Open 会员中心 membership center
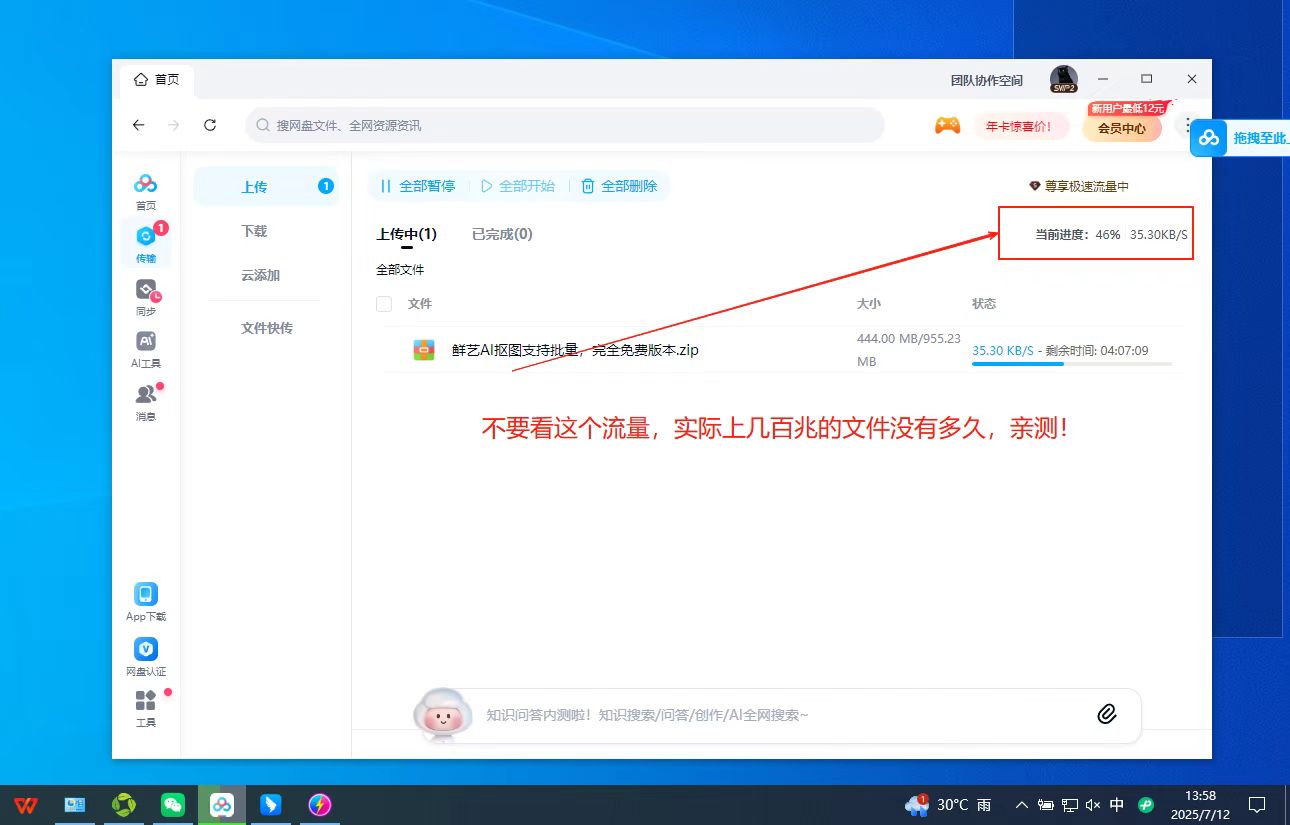Image resolution: width=1290 pixels, height=825 pixels. pos(1121,129)
